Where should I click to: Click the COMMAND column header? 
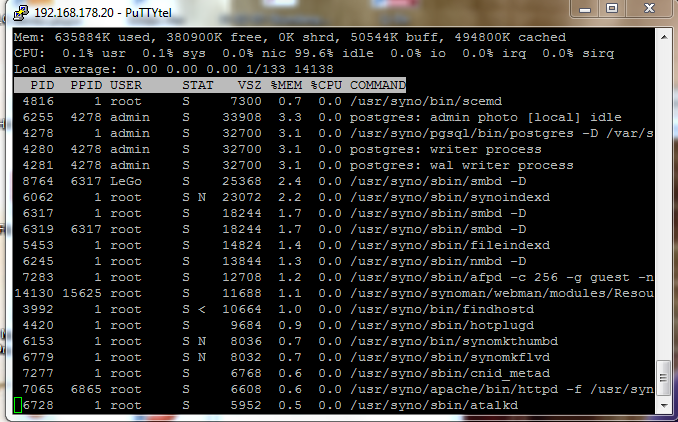(378, 85)
